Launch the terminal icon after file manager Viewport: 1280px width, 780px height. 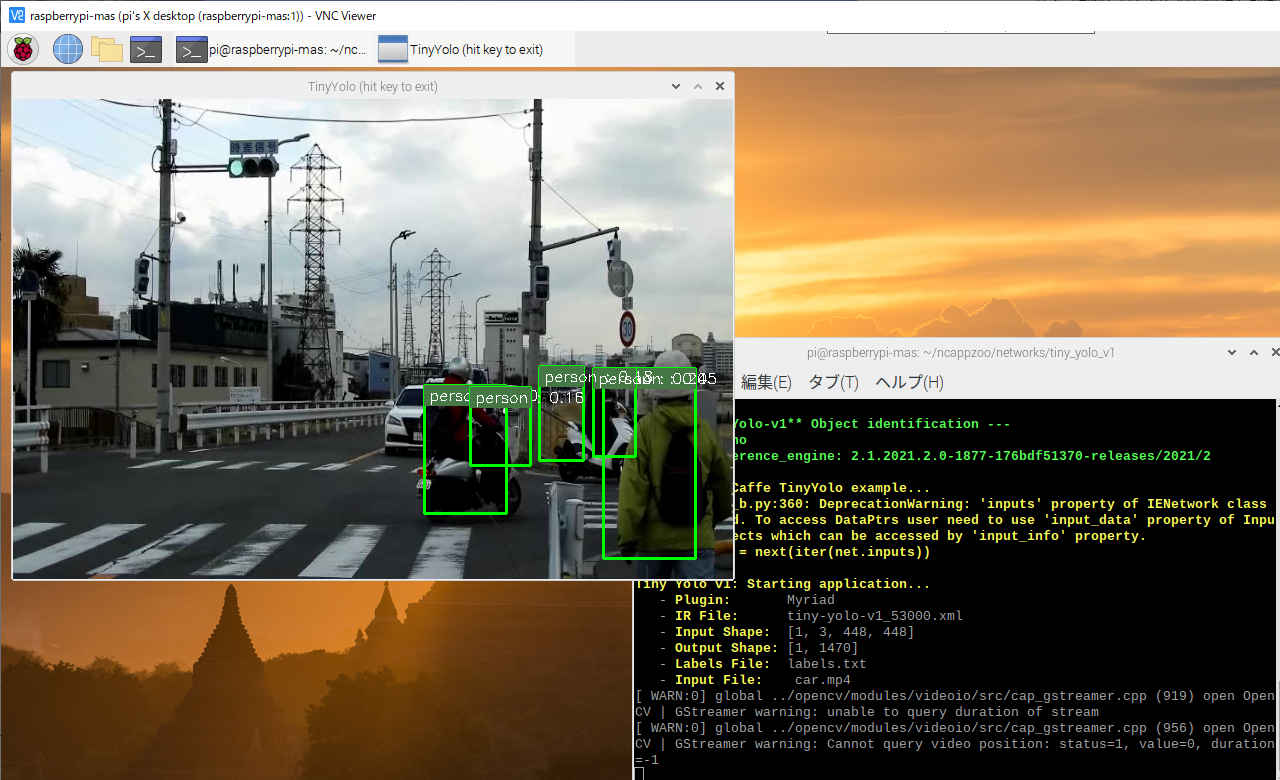click(x=146, y=49)
